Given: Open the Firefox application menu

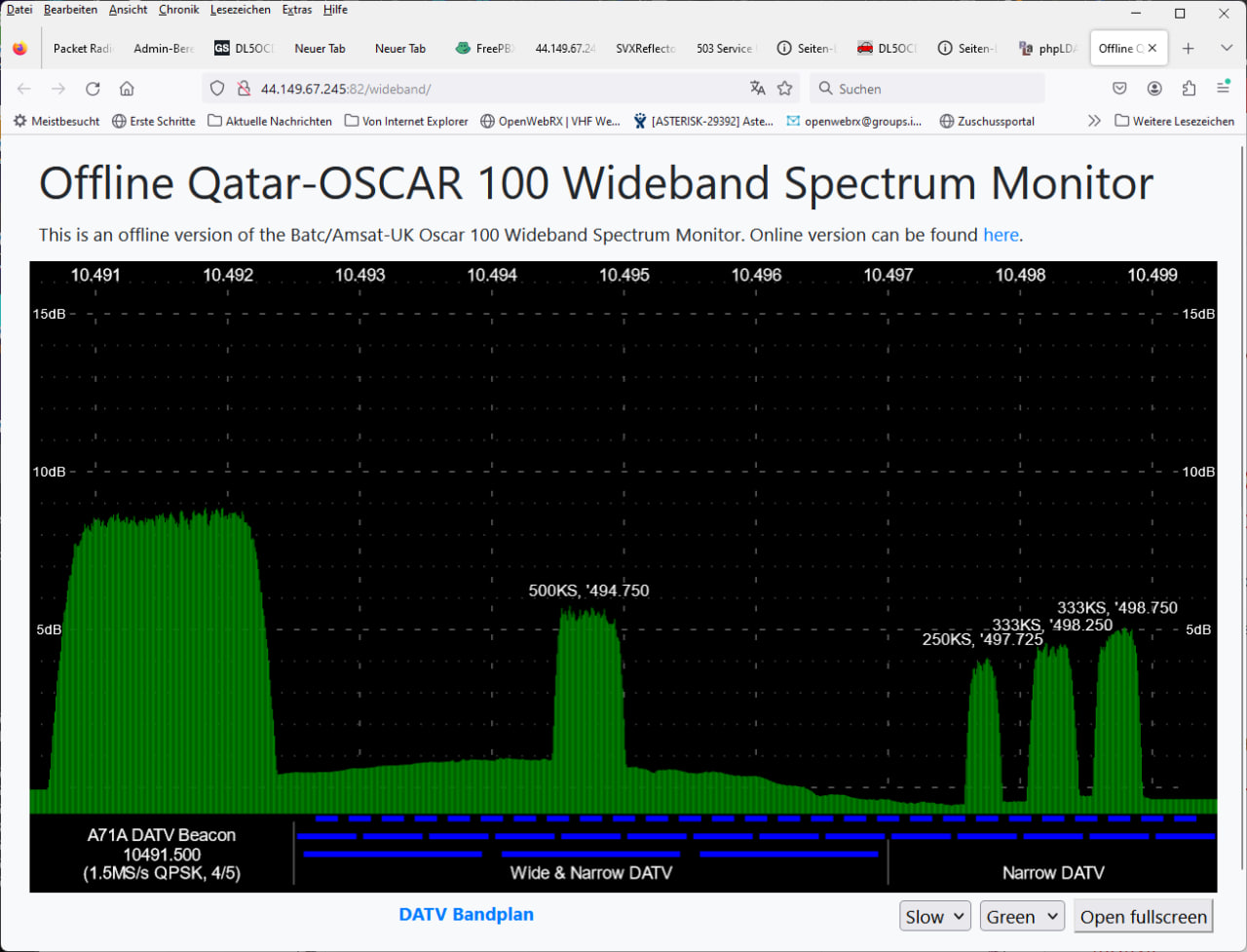Looking at the screenshot, I should (x=1223, y=89).
